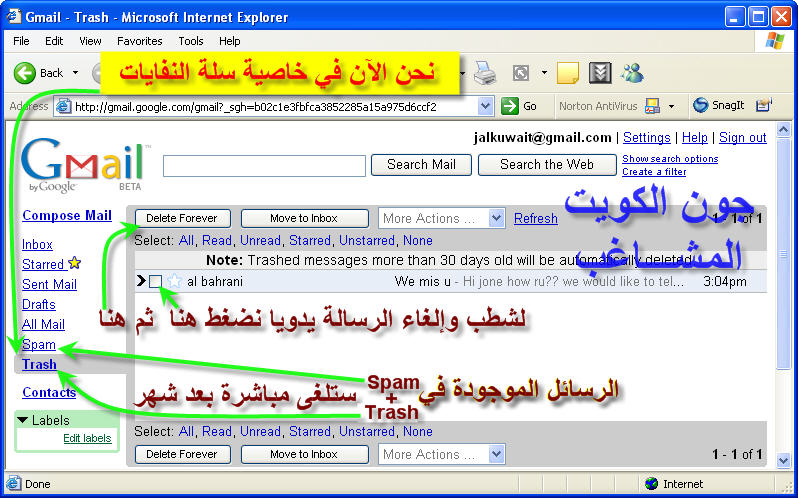798x498 pixels.
Task: Open the Contacts link
Action: tap(49, 393)
